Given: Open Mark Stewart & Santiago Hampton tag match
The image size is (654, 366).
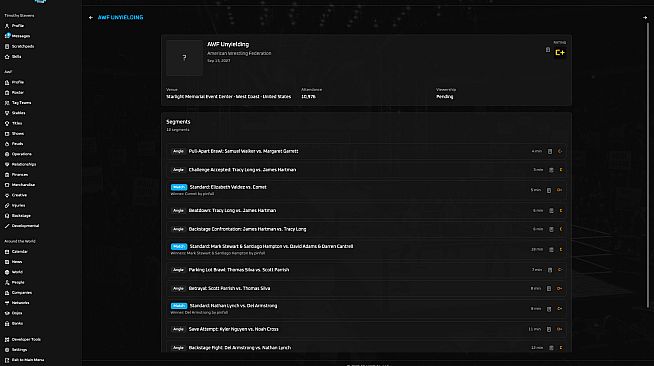Looking at the screenshot, I should point(366,249).
